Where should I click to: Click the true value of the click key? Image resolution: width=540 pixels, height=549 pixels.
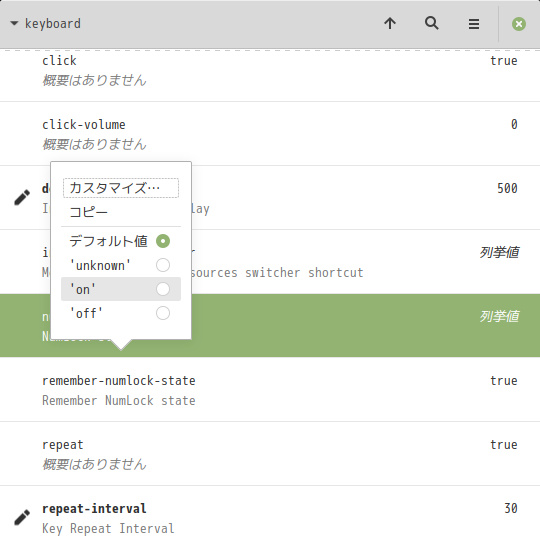[504, 61]
